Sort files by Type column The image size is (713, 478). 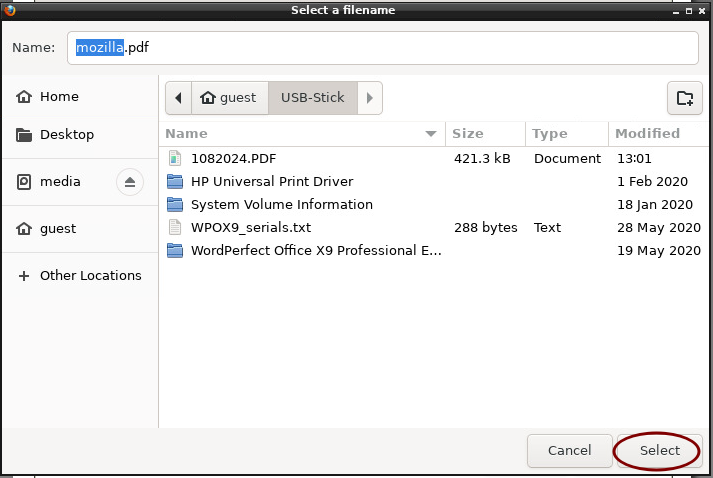pos(567,134)
